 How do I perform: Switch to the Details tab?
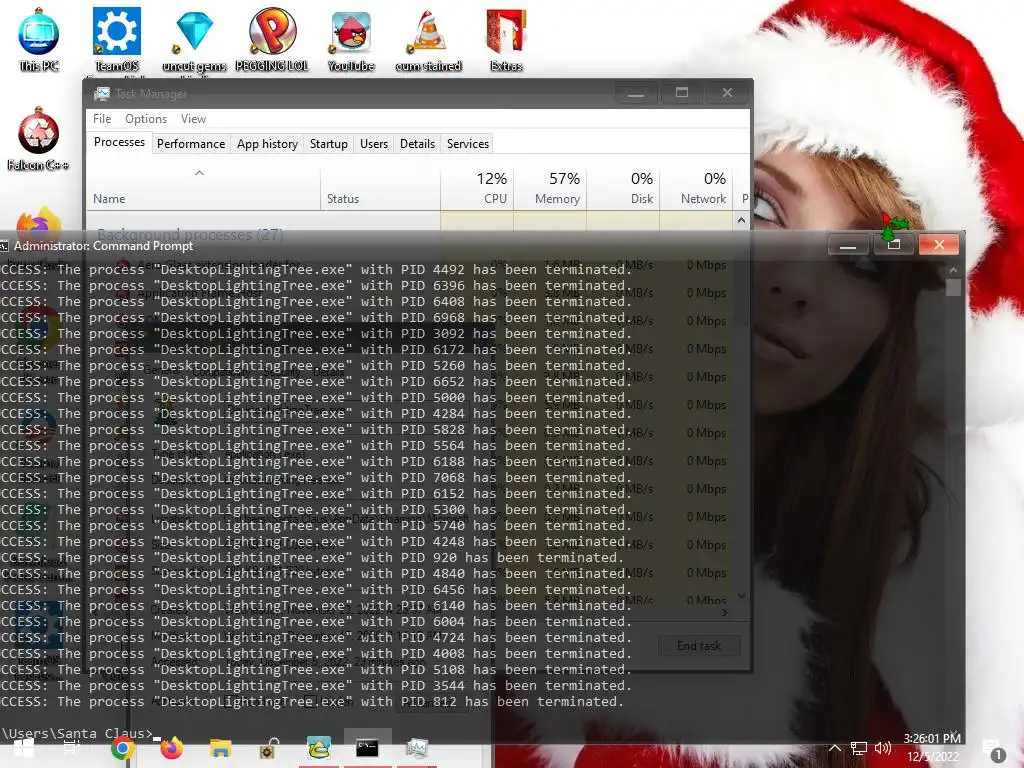(x=417, y=144)
